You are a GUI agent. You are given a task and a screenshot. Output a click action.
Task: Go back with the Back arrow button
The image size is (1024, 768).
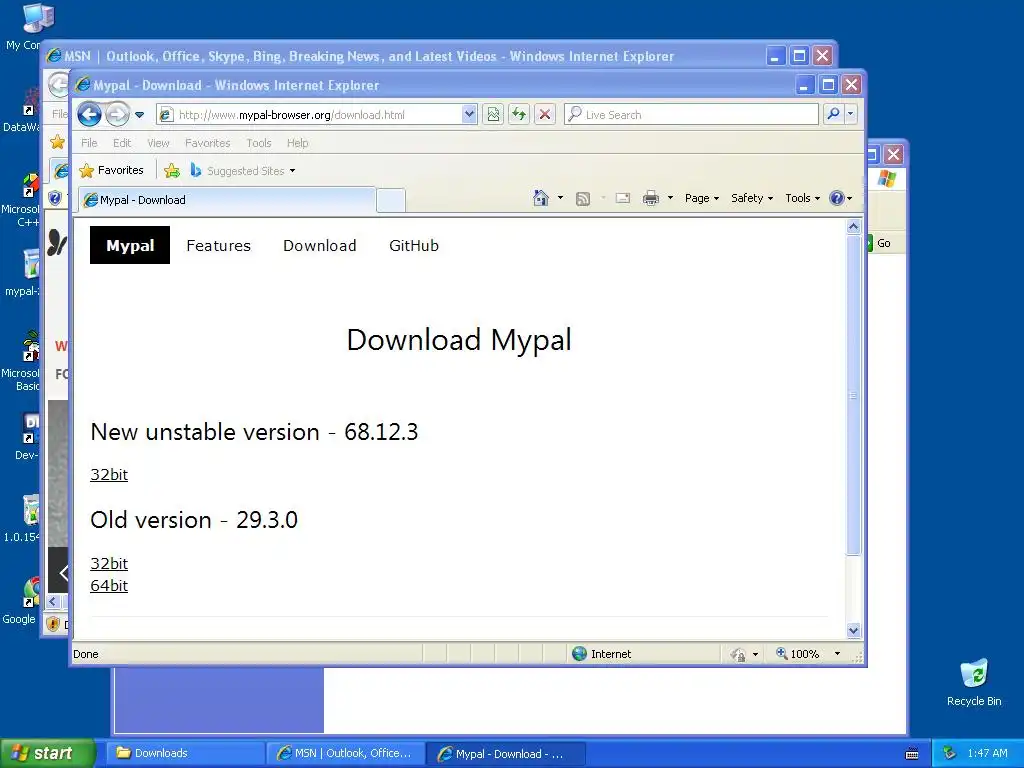(x=89, y=115)
